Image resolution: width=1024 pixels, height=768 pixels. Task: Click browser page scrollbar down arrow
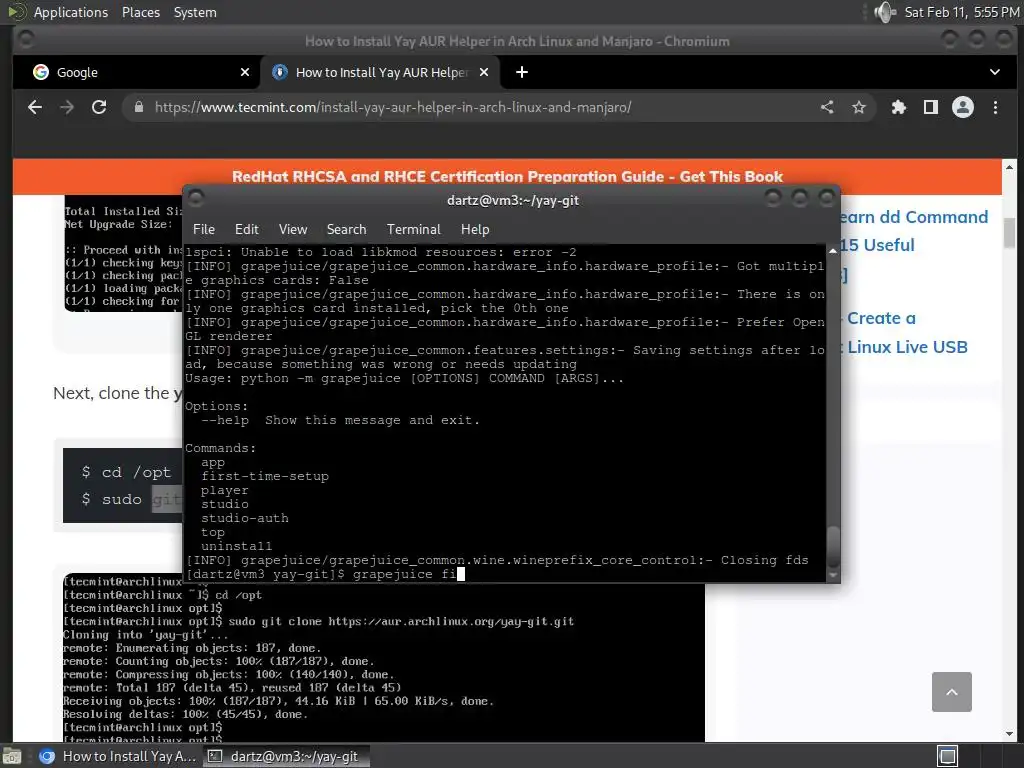[1009, 733]
